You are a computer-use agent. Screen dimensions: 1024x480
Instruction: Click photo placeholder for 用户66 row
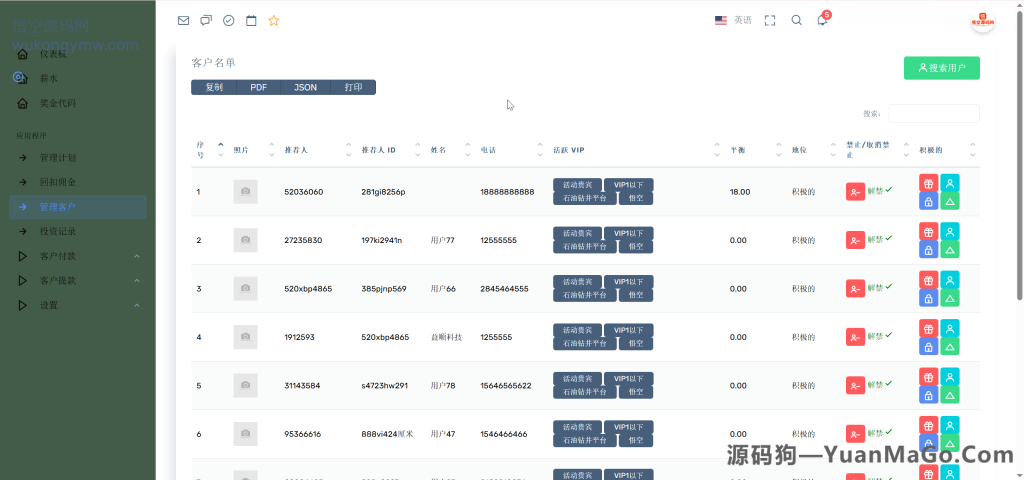coord(246,288)
